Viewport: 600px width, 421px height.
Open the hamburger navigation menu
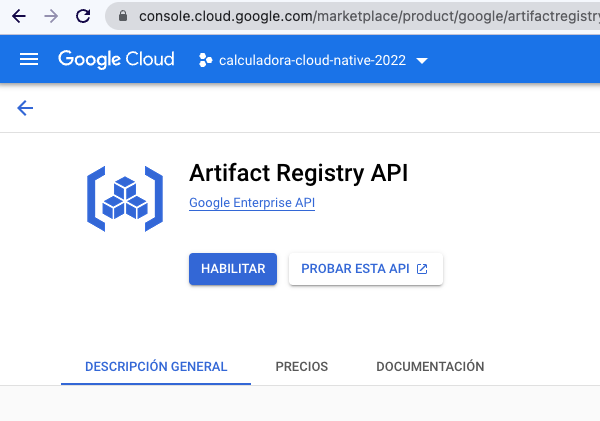pyautogui.click(x=29, y=59)
